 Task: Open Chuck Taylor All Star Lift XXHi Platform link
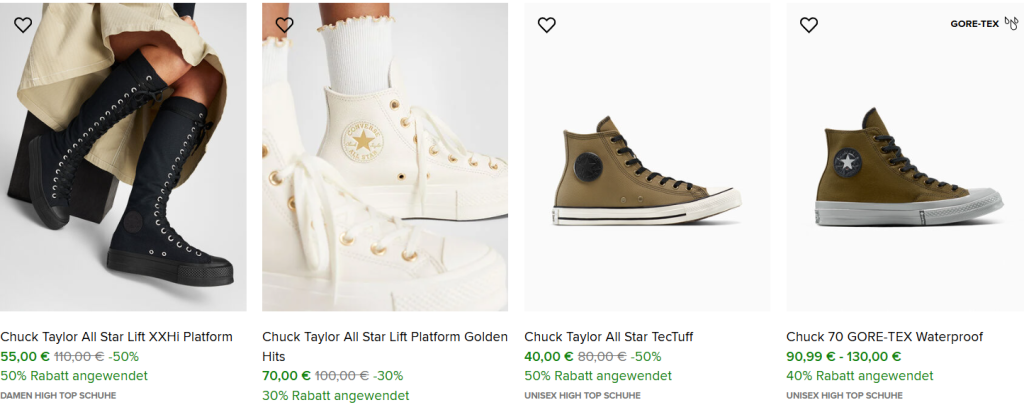click(x=116, y=337)
